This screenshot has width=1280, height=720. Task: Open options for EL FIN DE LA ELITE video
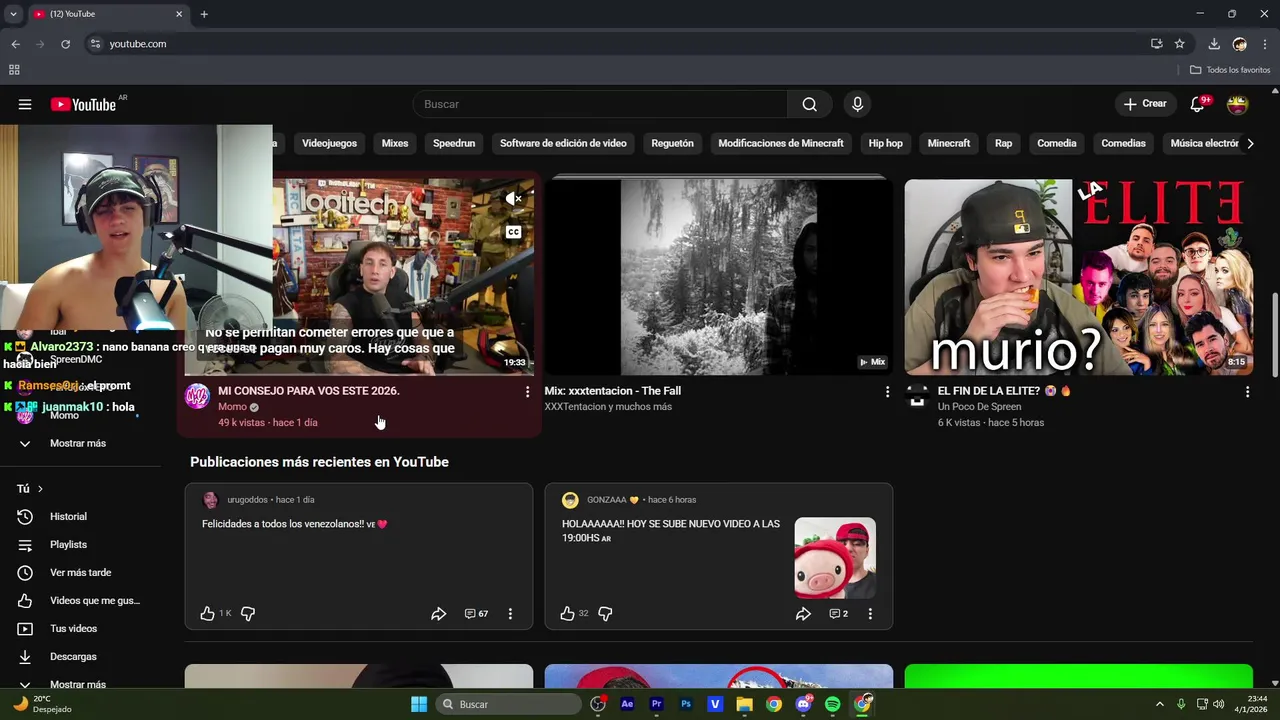click(1247, 392)
